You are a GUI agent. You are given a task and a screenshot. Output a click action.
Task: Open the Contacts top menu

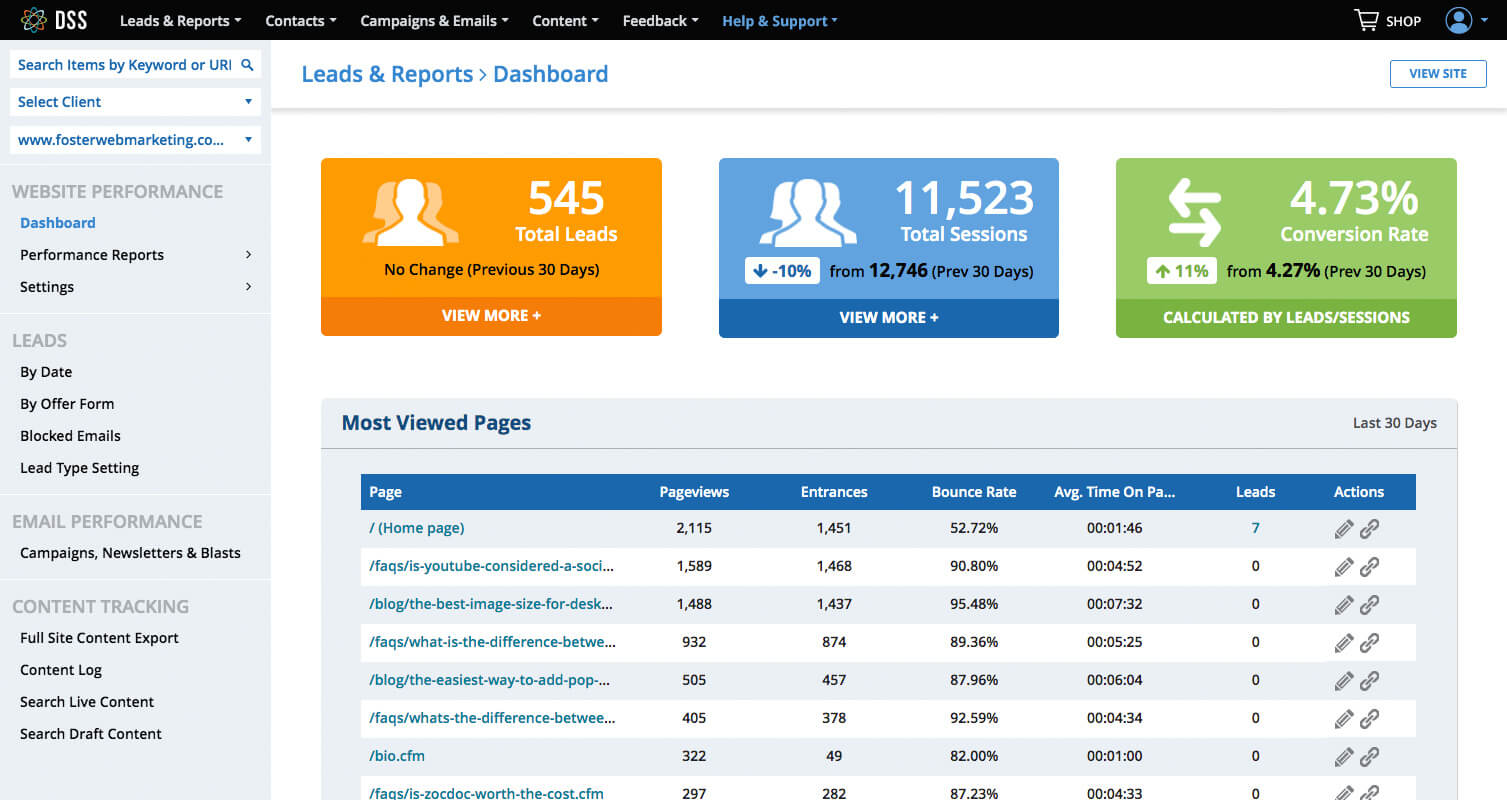pyautogui.click(x=300, y=20)
